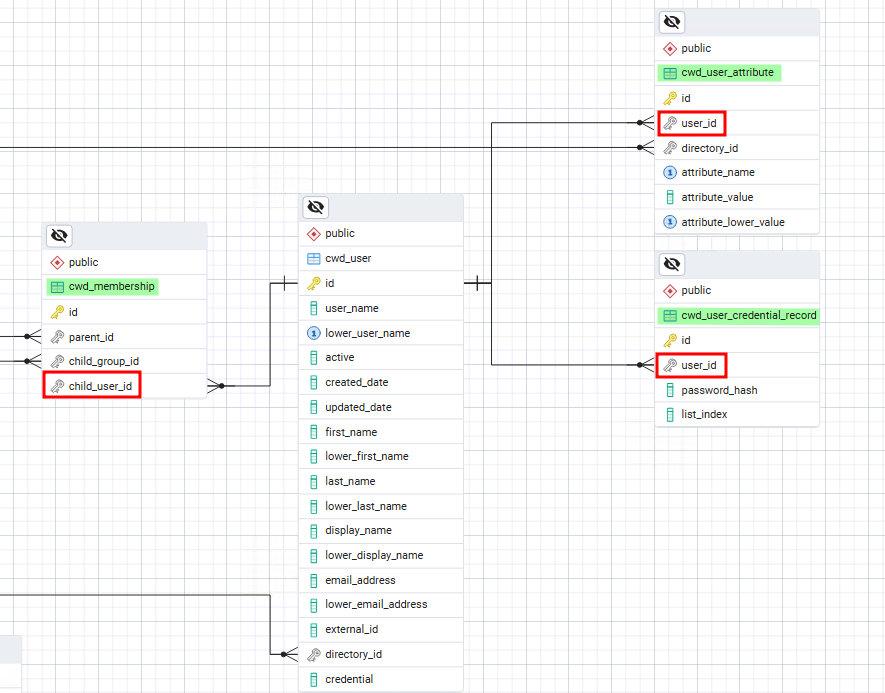885x693 pixels.
Task: Click unique index icon beside lower_user_name
Action: click(313, 334)
